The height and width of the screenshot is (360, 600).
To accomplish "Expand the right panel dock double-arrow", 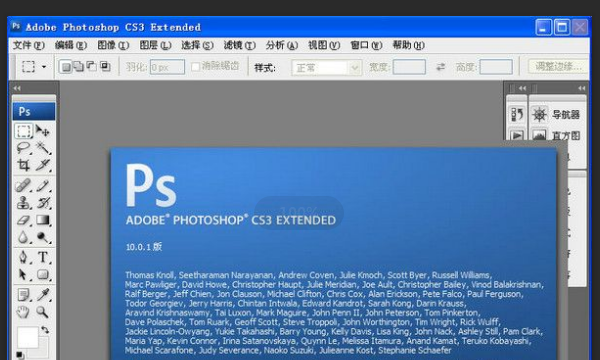I will click(x=582, y=88).
